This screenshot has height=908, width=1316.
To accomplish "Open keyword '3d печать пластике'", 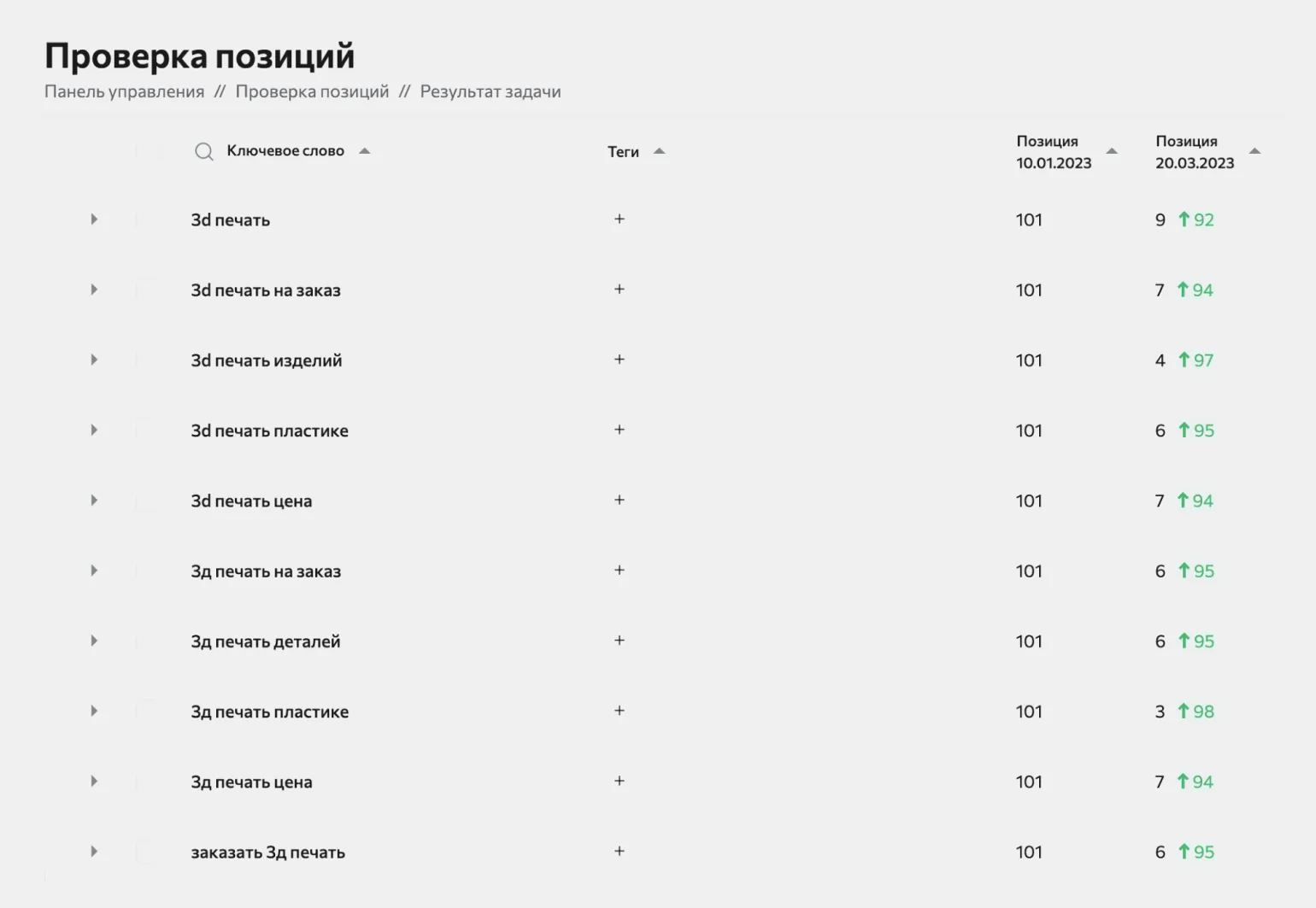I will [269, 431].
